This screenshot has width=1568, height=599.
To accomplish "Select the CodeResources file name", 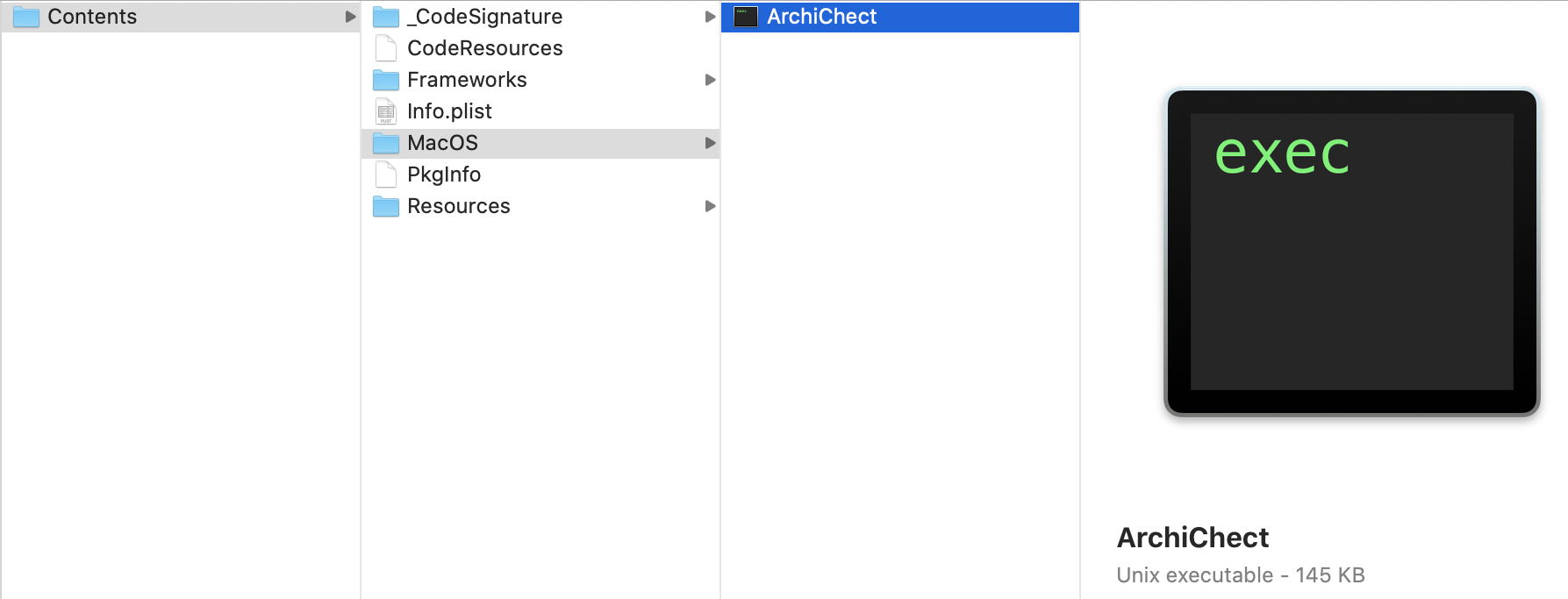I will click(485, 48).
